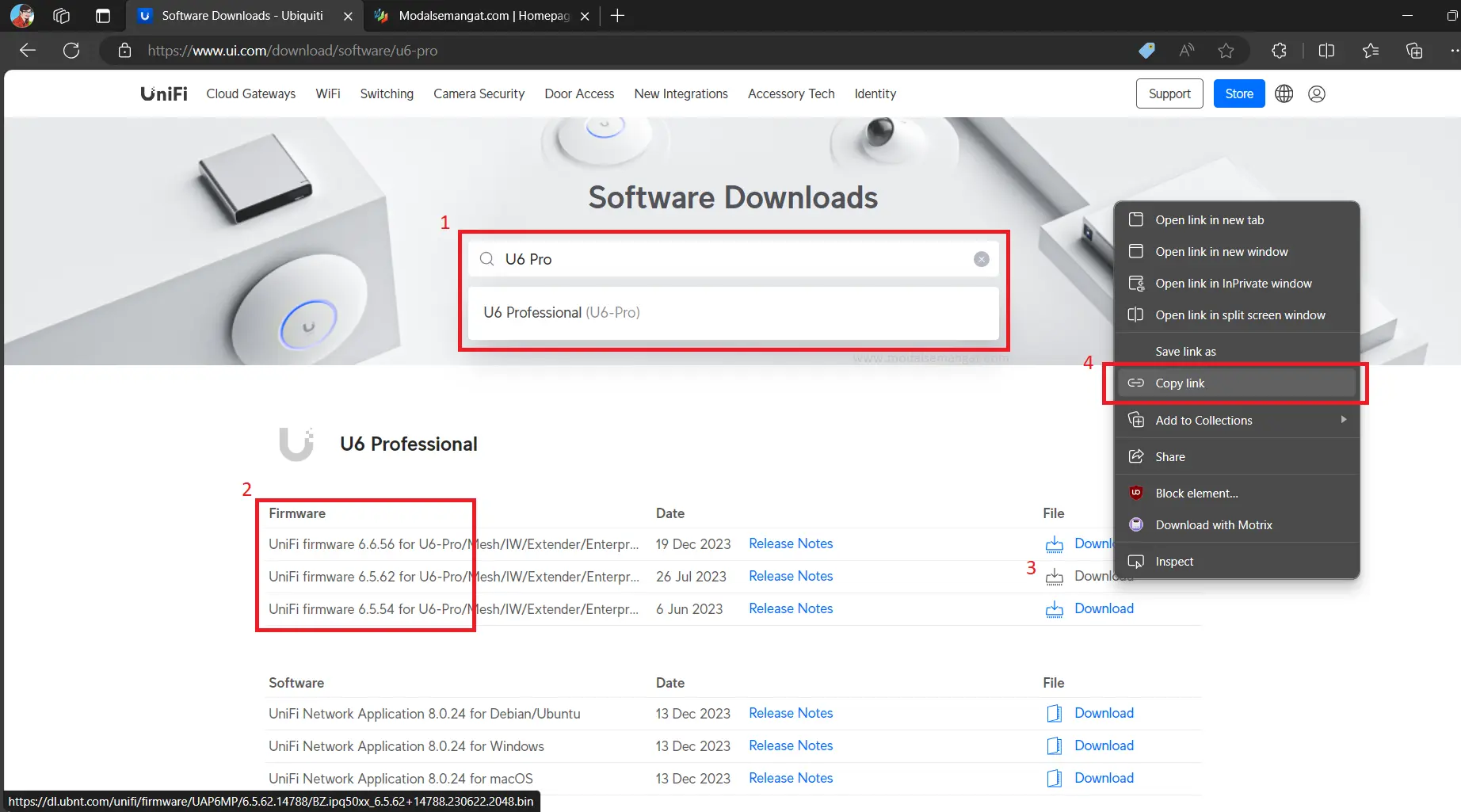Click UniFi firmware 6.6.56 row title
The height and width of the screenshot is (812, 1461).
(x=453, y=544)
